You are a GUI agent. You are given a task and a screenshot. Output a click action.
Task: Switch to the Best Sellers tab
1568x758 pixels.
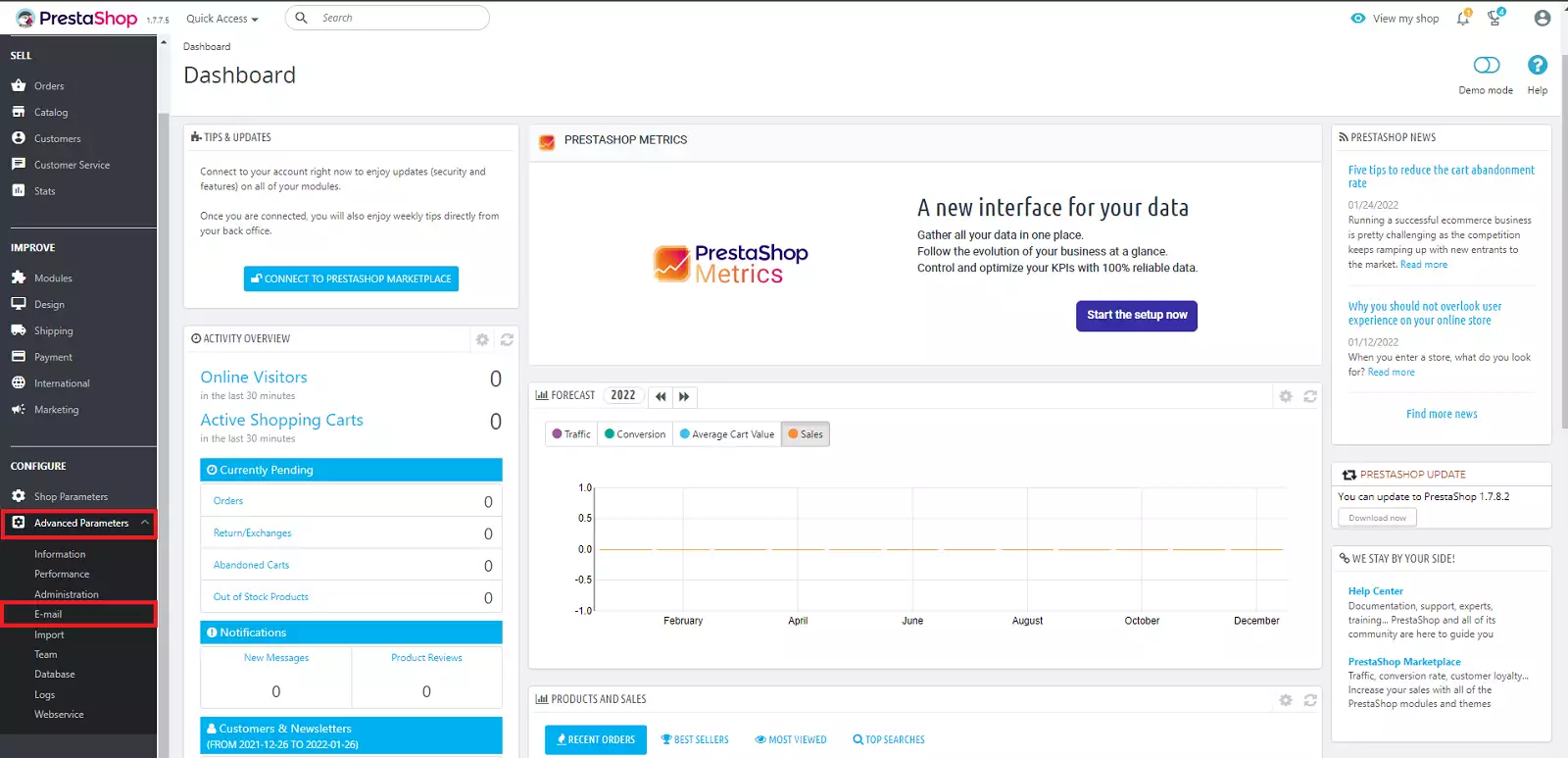(x=695, y=740)
